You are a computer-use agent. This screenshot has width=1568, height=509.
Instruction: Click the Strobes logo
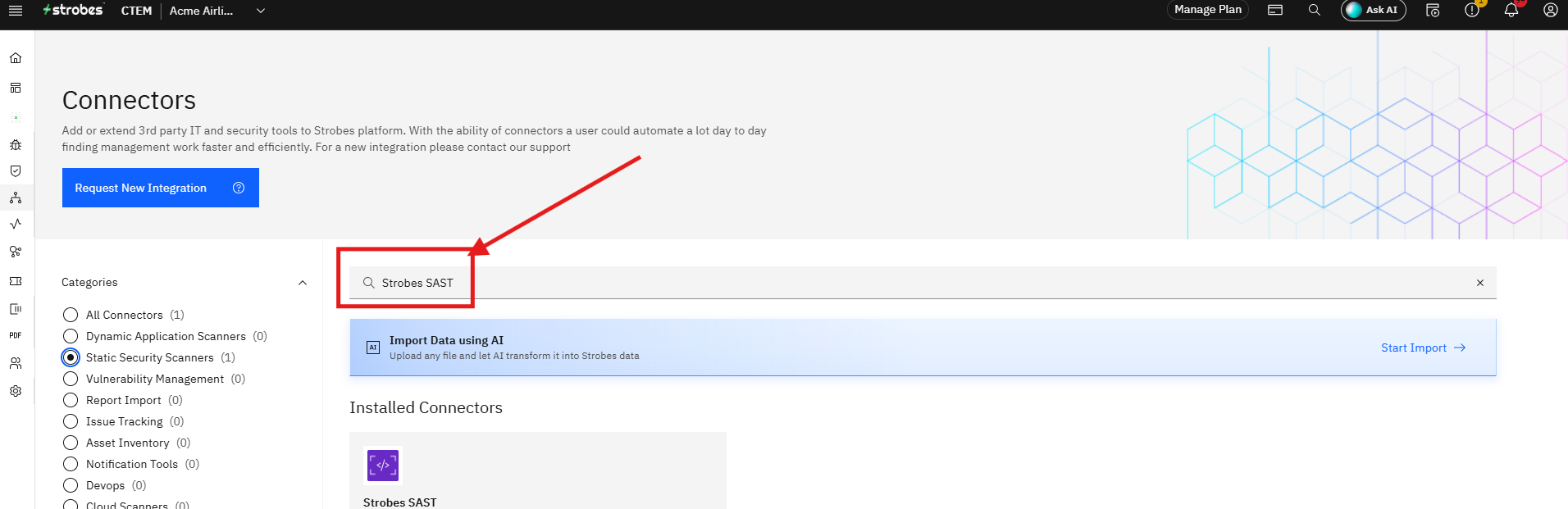(x=73, y=10)
